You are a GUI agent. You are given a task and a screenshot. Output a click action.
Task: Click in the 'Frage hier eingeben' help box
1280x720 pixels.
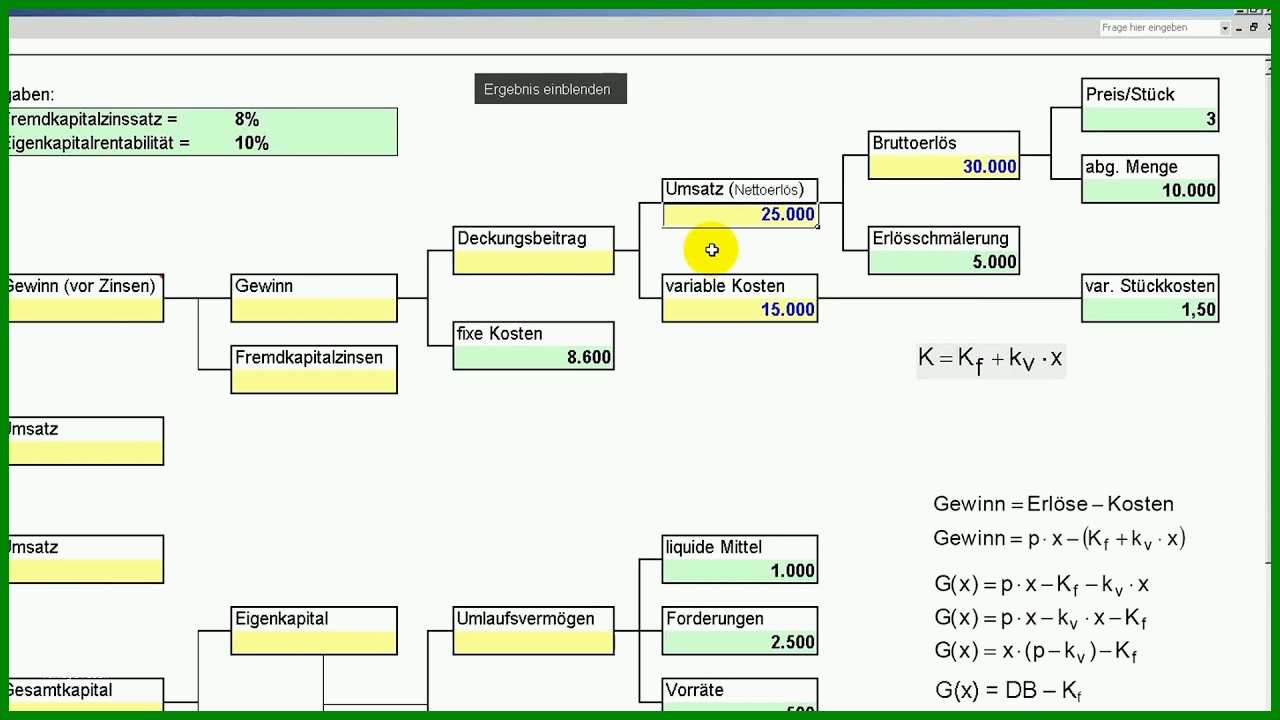[x=1159, y=28]
